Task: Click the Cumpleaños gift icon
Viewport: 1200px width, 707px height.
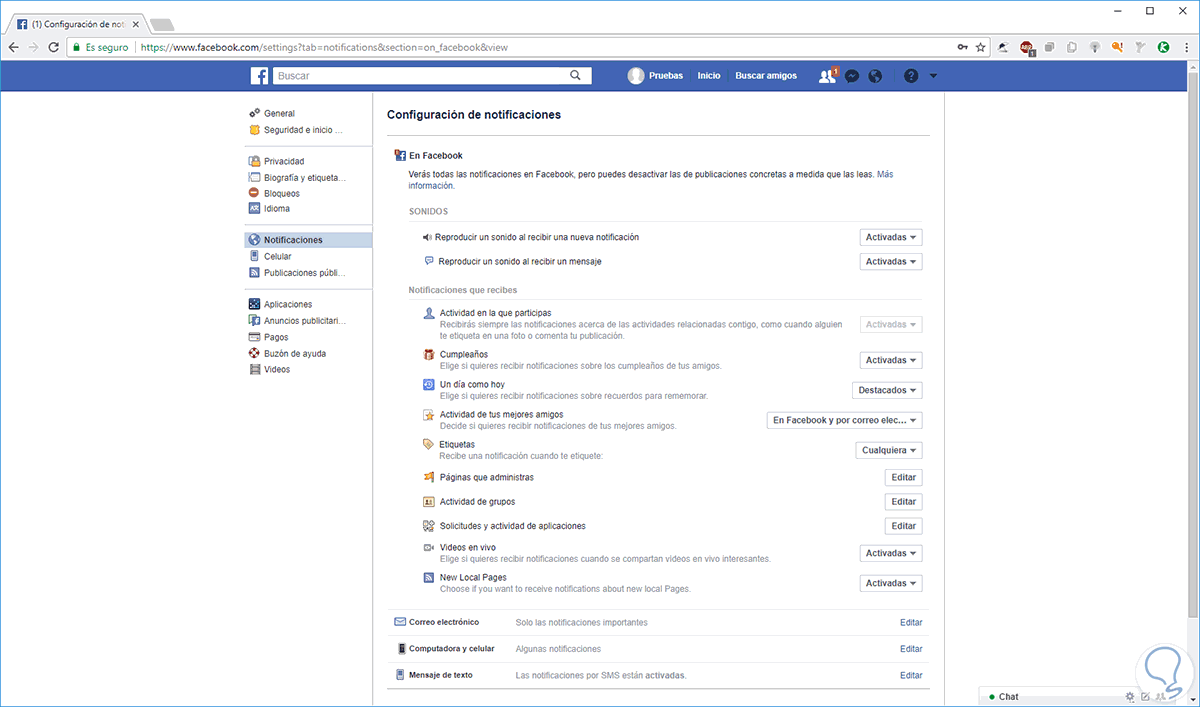Action: 429,355
